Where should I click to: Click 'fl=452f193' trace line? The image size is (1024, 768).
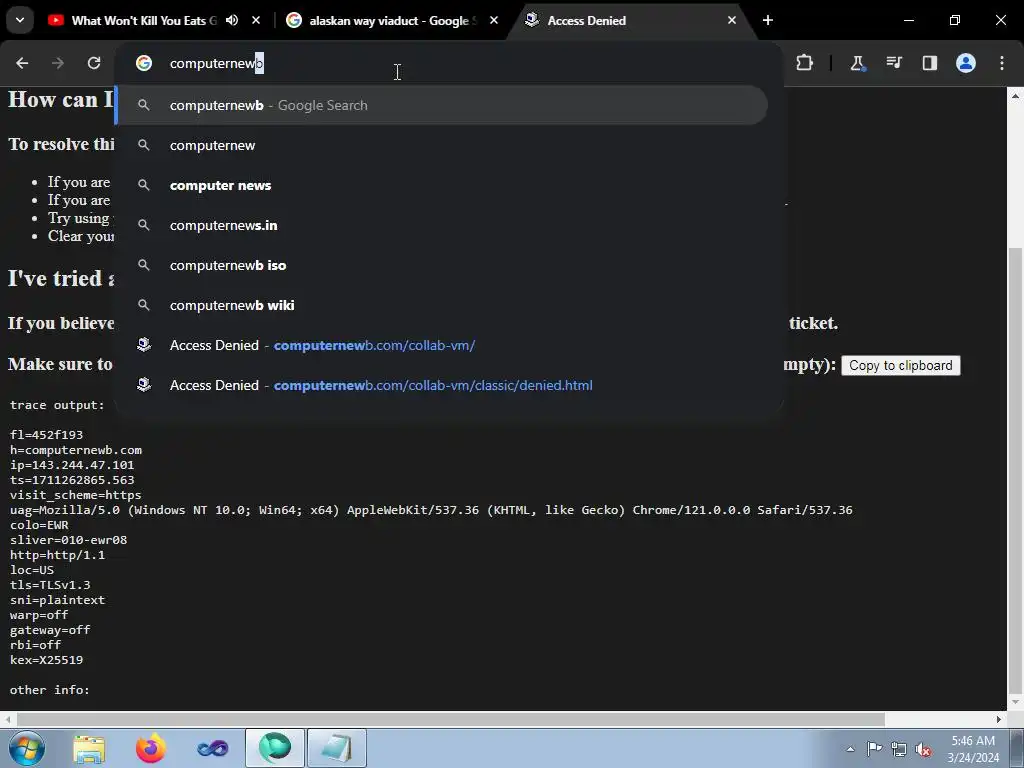(46, 435)
